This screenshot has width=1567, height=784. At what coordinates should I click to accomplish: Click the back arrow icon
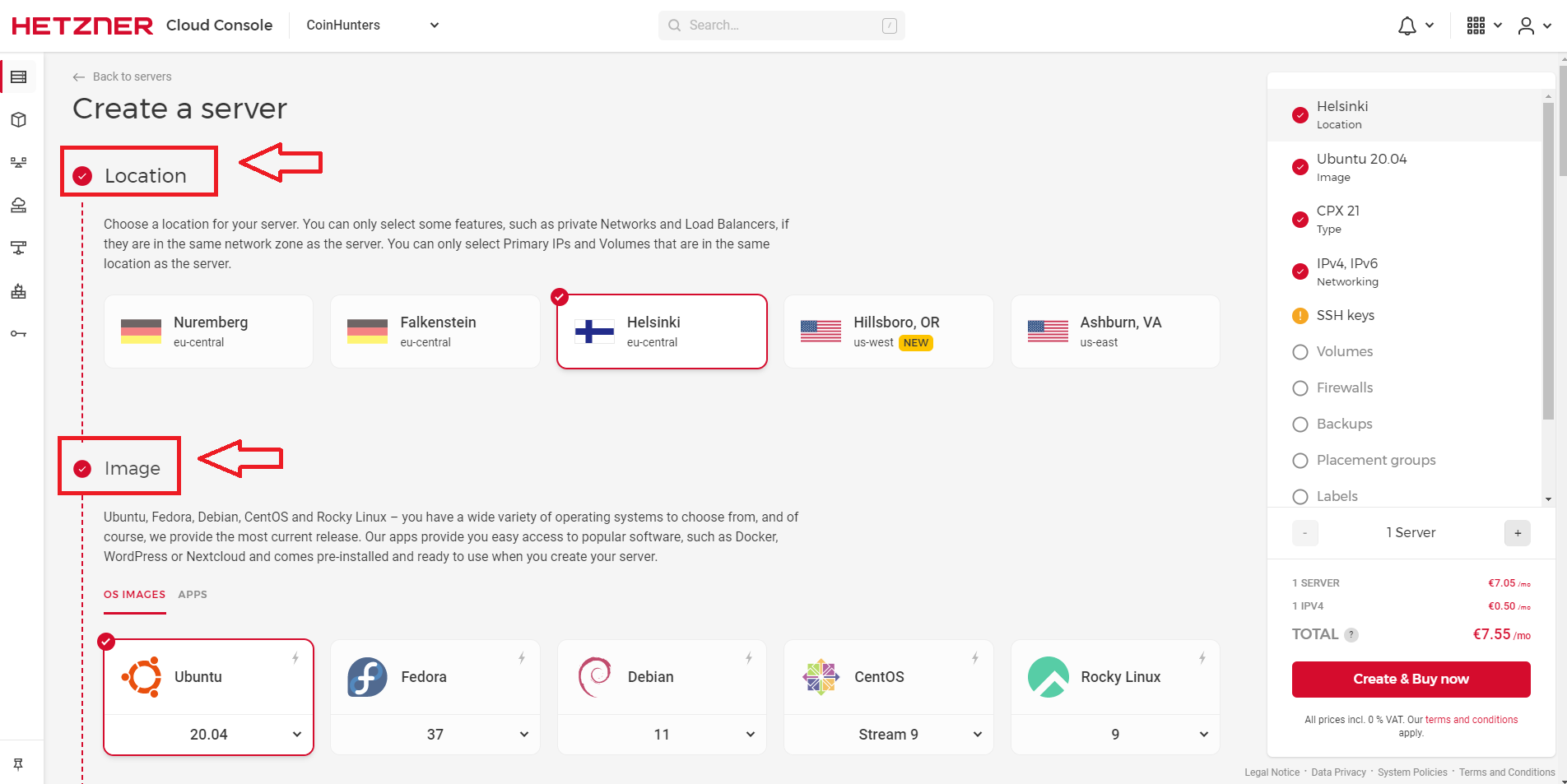click(79, 77)
